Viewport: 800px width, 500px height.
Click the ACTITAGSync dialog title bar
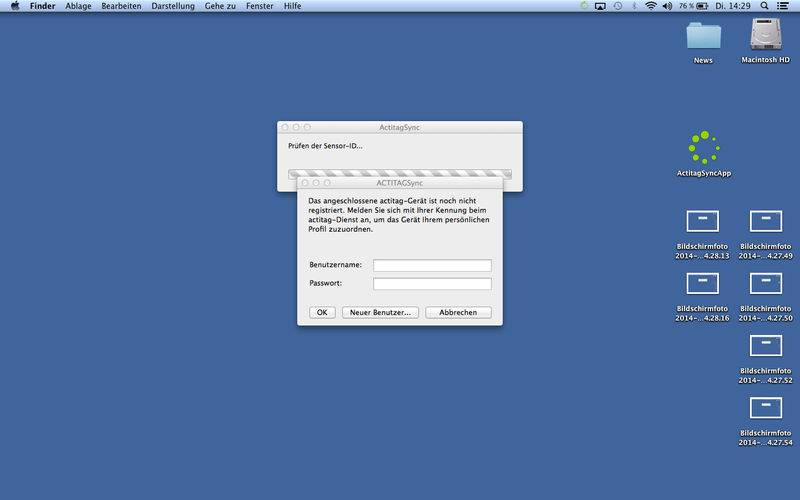point(399,183)
